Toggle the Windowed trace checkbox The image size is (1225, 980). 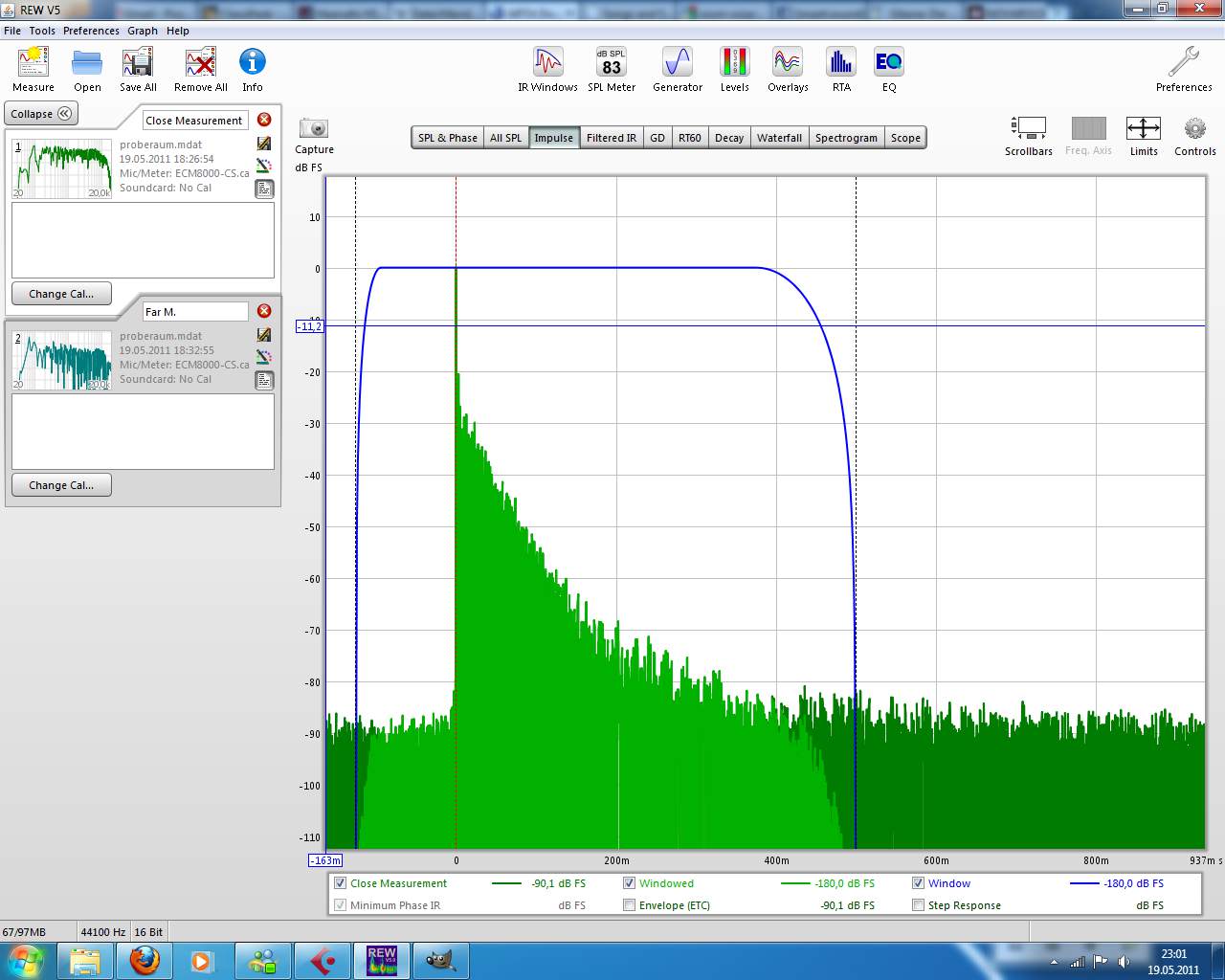pyautogui.click(x=629, y=883)
